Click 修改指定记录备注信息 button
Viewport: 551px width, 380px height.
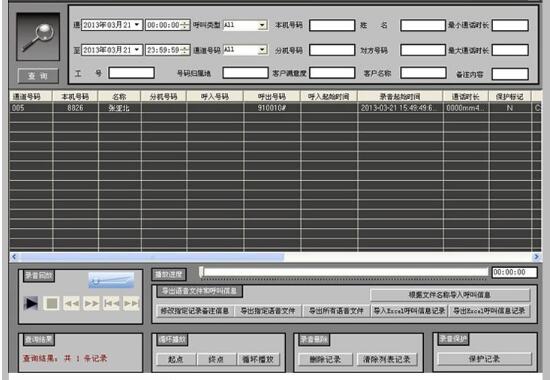pyautogui.click(x=195, y=311)
